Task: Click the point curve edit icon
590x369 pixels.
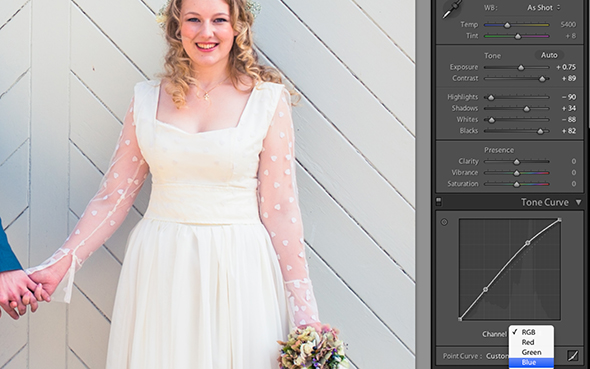Action: [573, 355]
